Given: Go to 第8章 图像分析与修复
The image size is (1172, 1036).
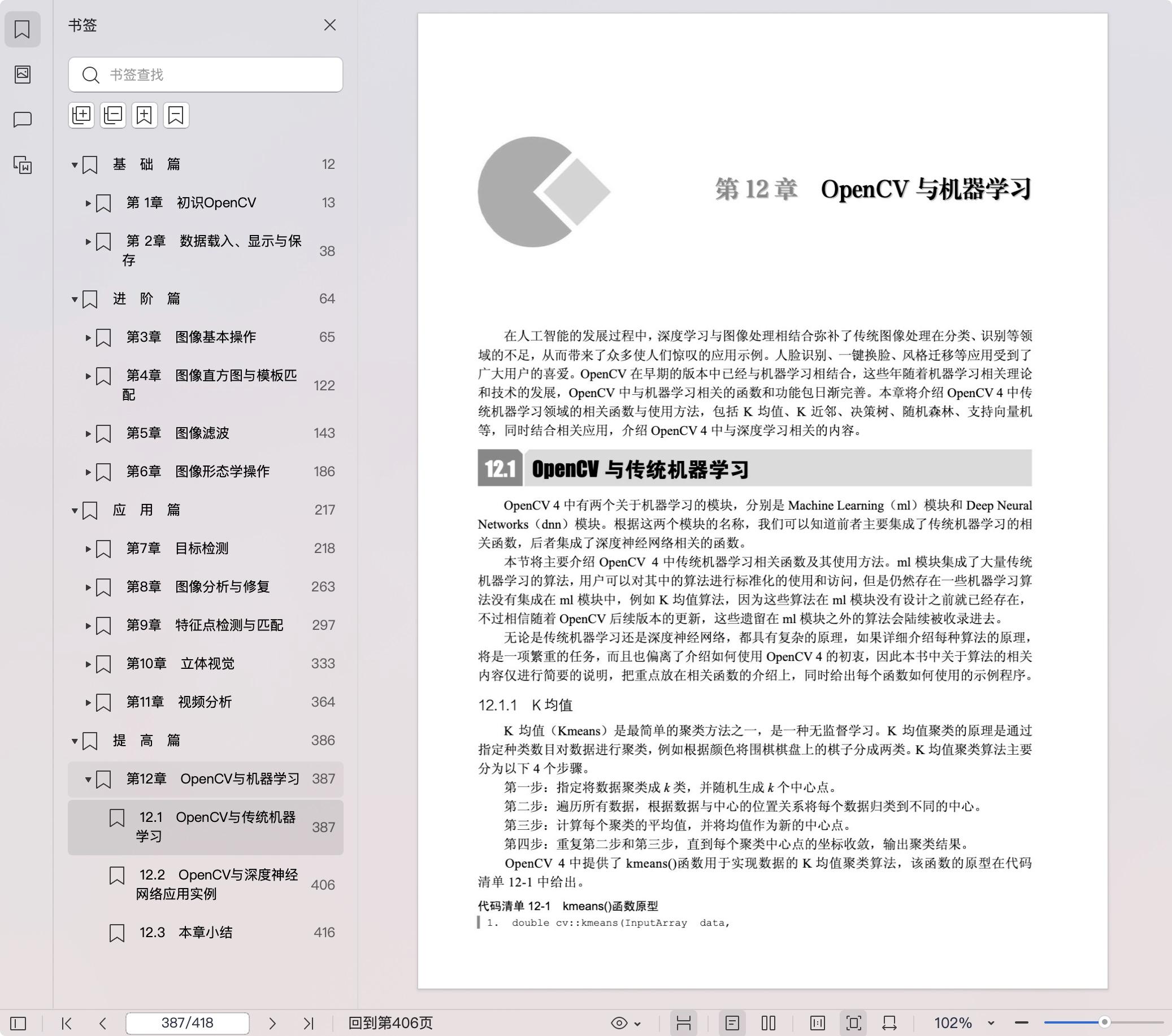Looking at the screenshot, I should [x=198, y=586].
